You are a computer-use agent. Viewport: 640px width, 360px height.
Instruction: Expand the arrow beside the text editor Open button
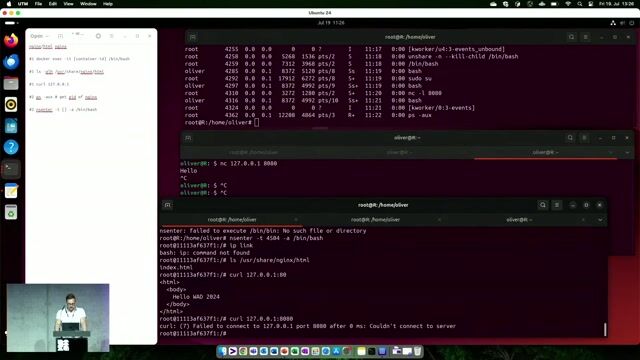click(x=47, y=36)
